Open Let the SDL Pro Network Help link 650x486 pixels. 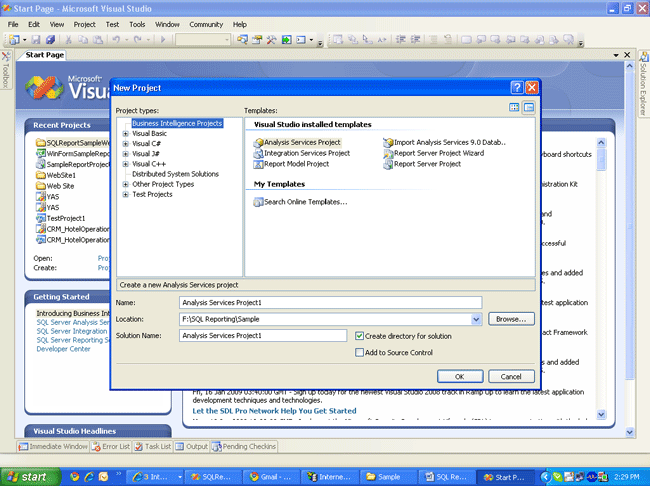[274, 411]
